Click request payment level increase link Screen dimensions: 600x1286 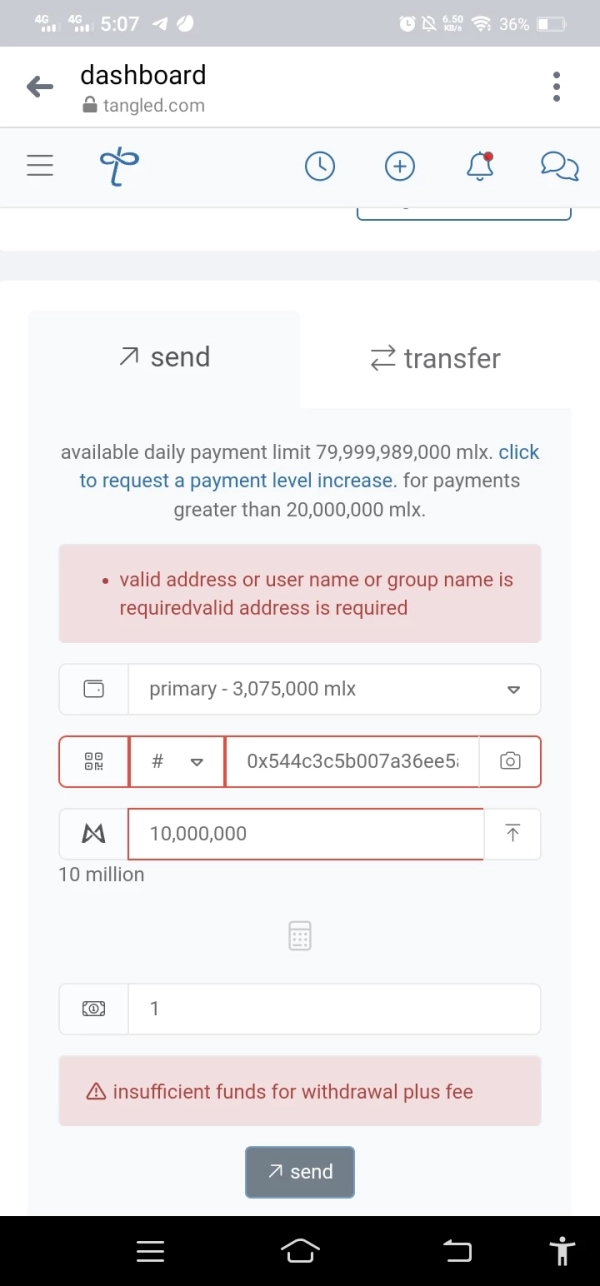tap(310, 466)
